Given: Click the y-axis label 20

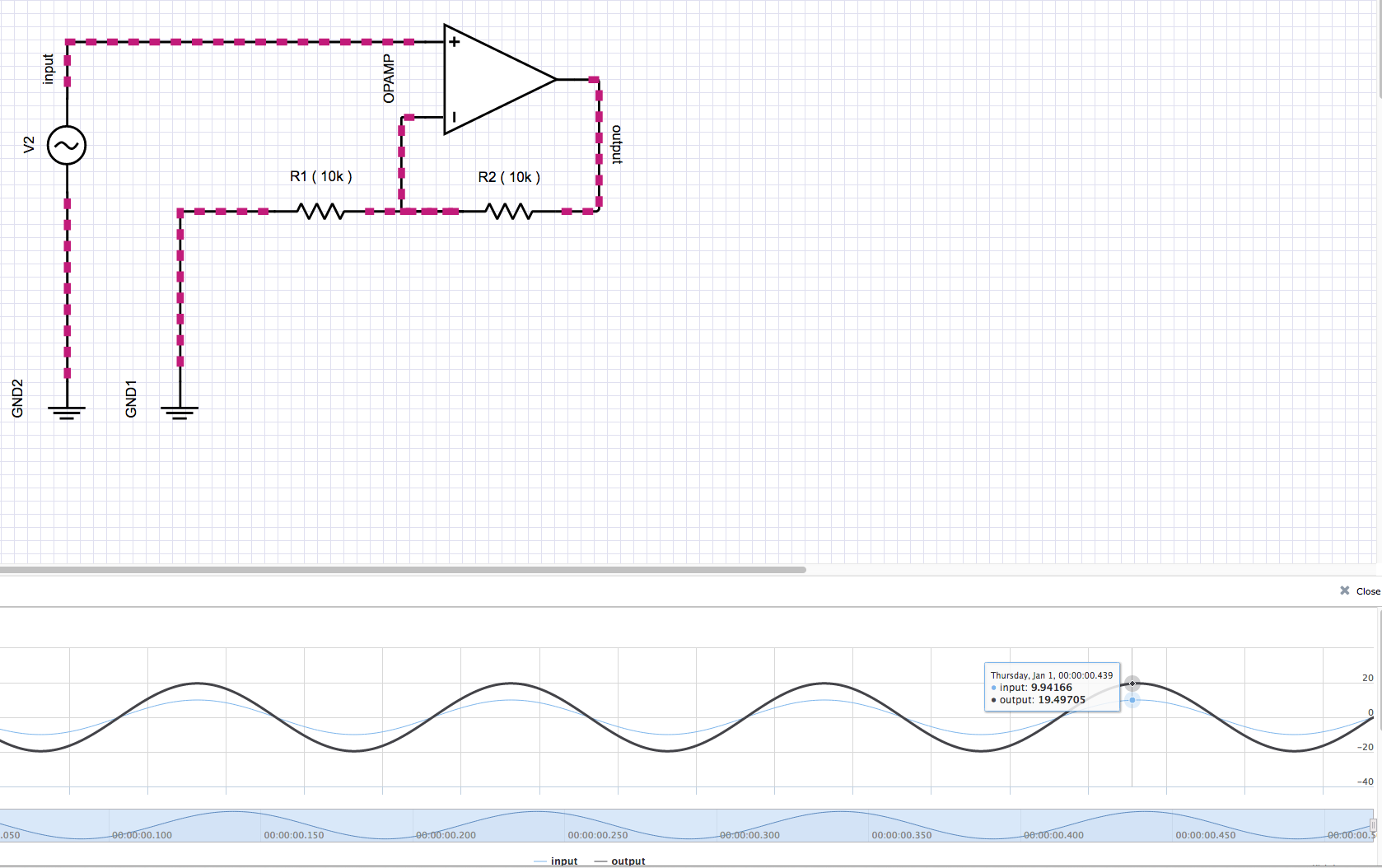Looking at the screenshot, I should click(1367, 678).
